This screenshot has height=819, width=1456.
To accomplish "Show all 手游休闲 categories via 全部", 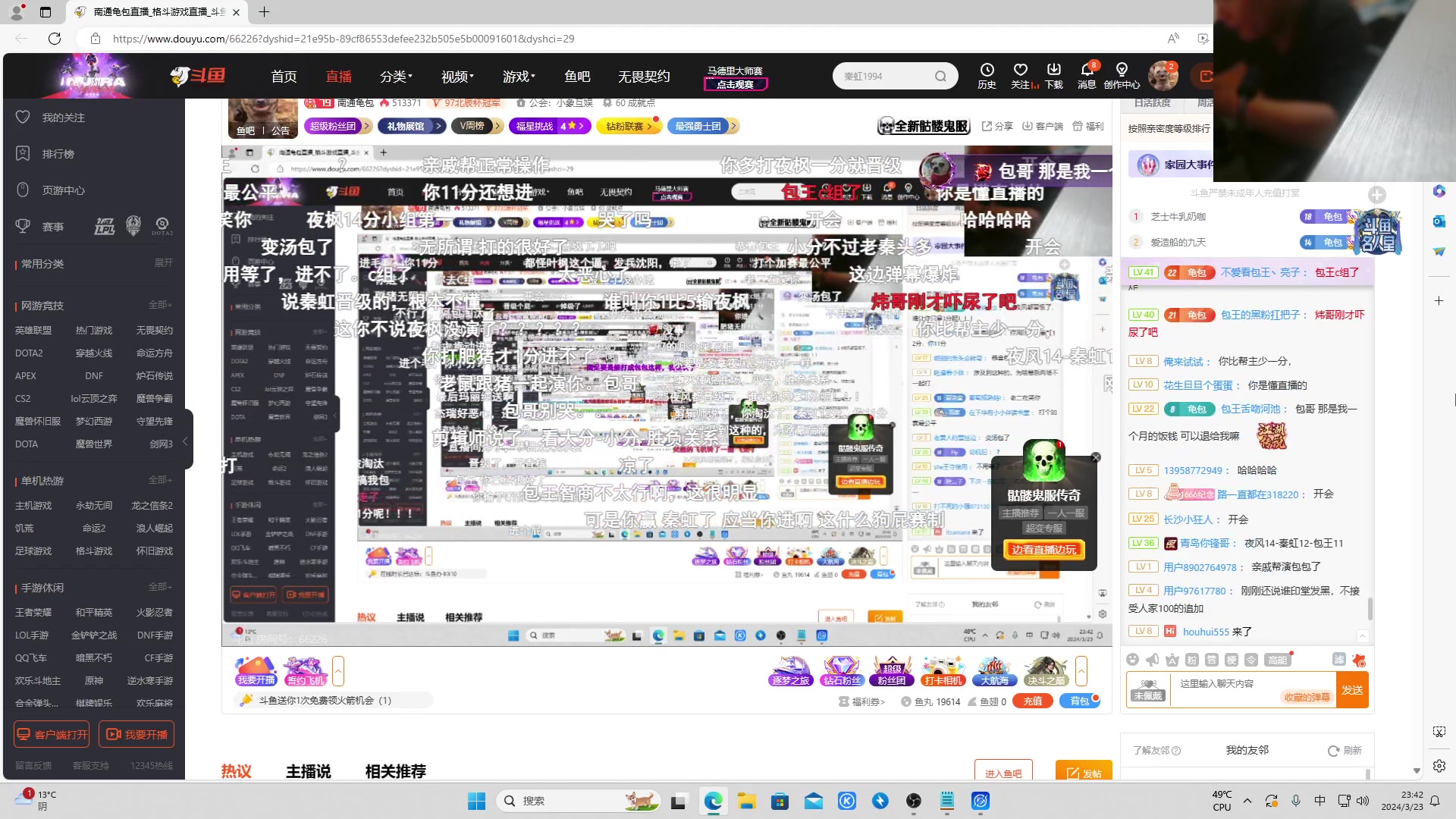I will [160, 587].
